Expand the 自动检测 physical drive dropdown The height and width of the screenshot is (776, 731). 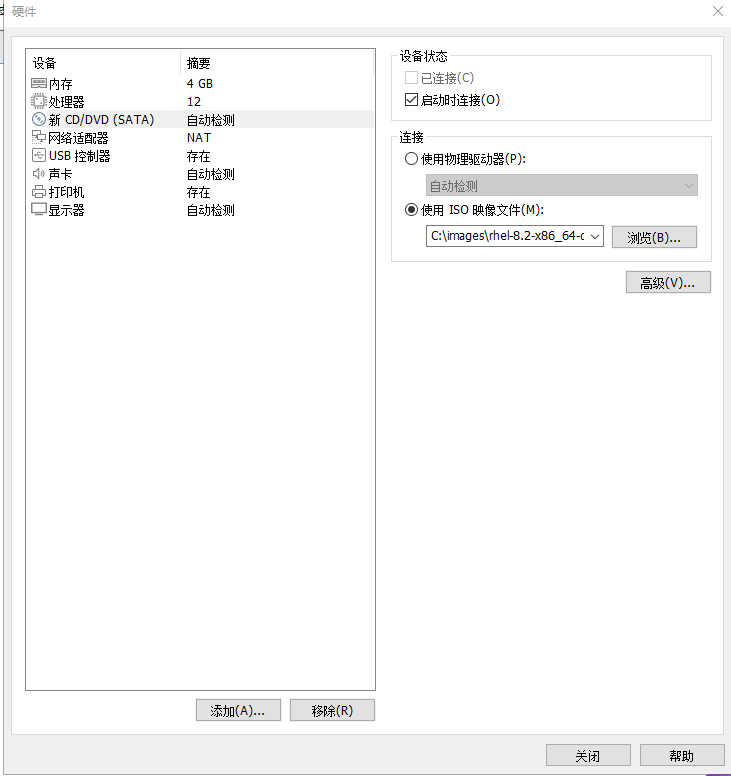click(562, 186)
